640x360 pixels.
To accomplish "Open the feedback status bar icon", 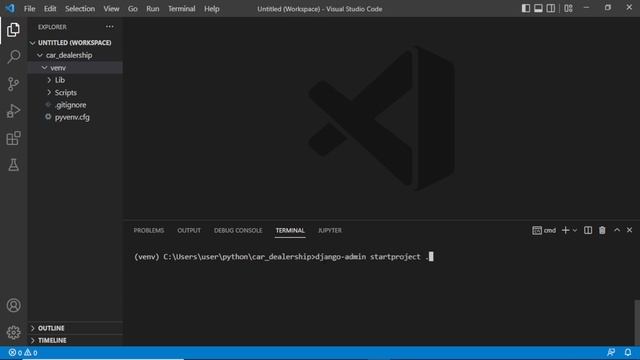I will [611, 352].
